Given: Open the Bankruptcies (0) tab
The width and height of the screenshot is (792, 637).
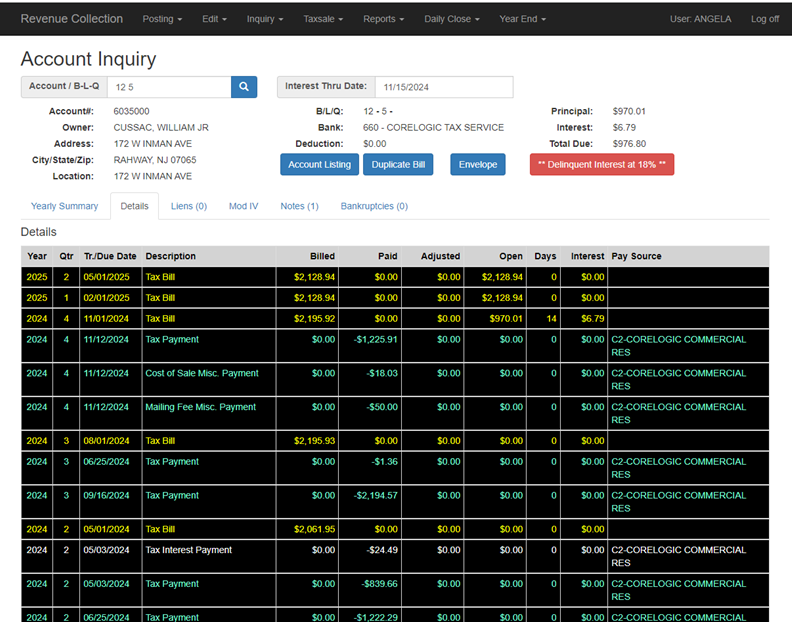Looking at the screenshot, I should point(374,206).
